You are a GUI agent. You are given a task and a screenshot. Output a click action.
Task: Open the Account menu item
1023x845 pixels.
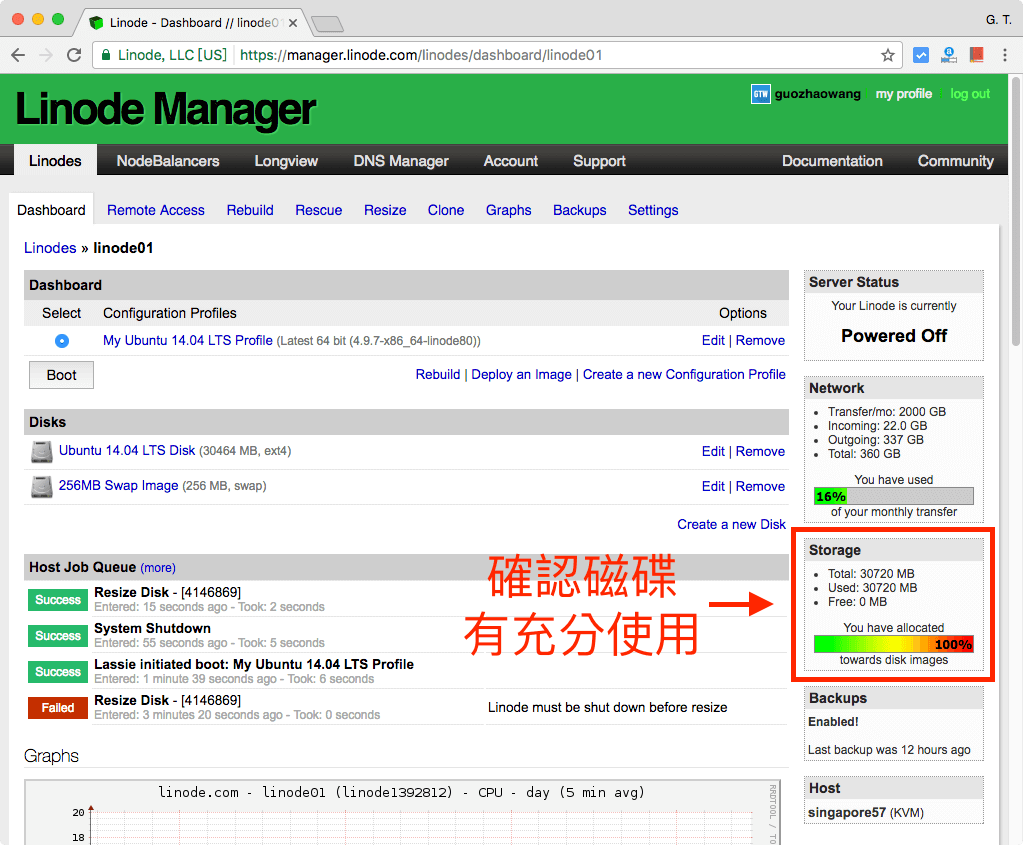pos(510,160)
